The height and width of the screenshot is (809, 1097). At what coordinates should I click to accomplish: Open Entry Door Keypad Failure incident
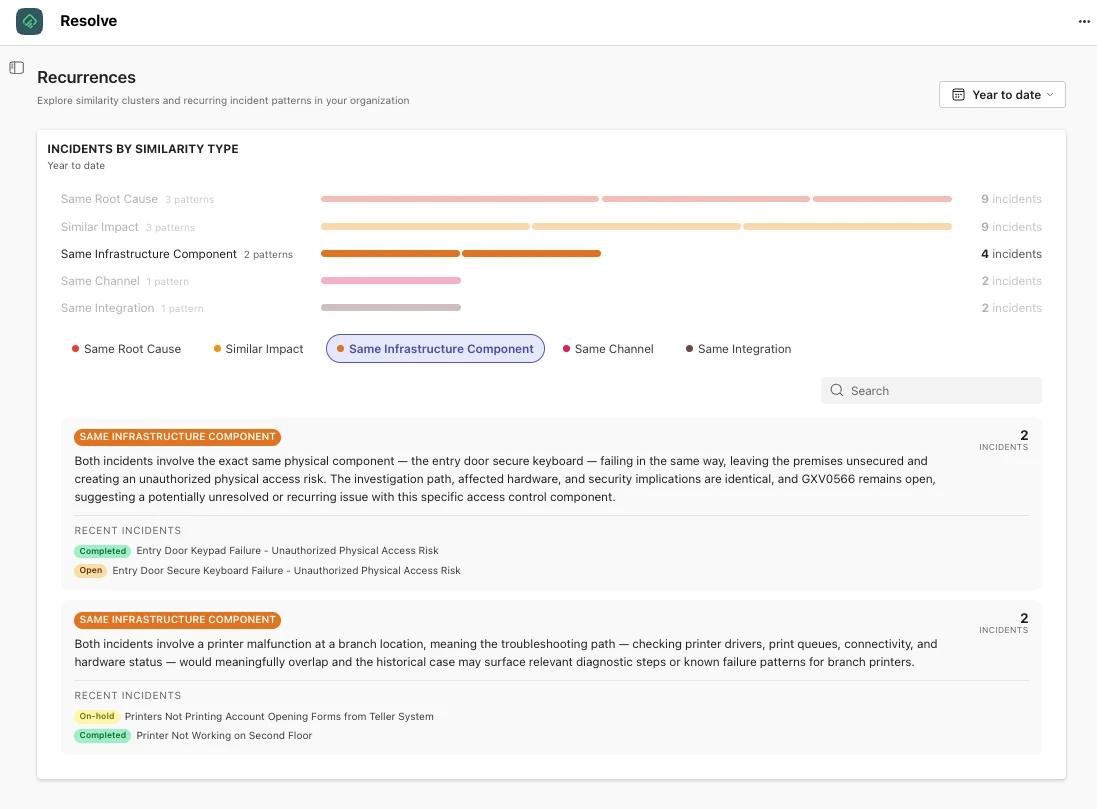click(287, 551)
